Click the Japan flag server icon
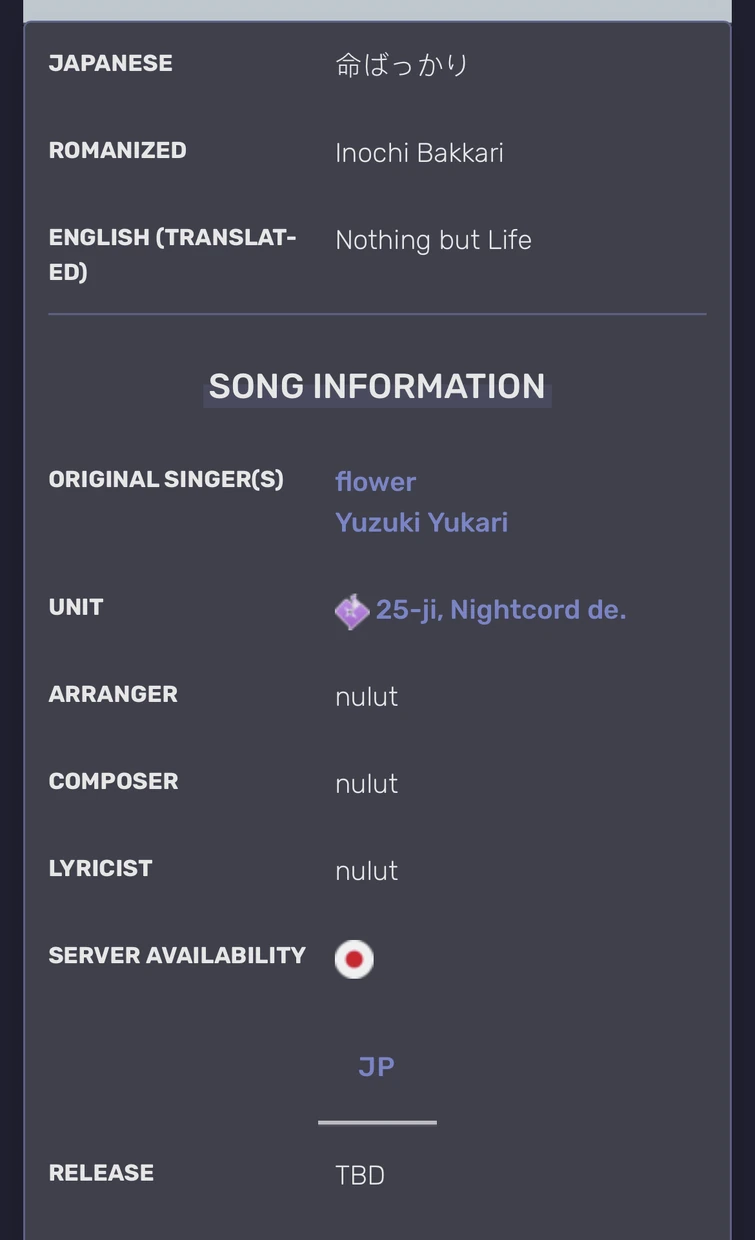Screen dimensions: 755x1240 pos(354,959)
